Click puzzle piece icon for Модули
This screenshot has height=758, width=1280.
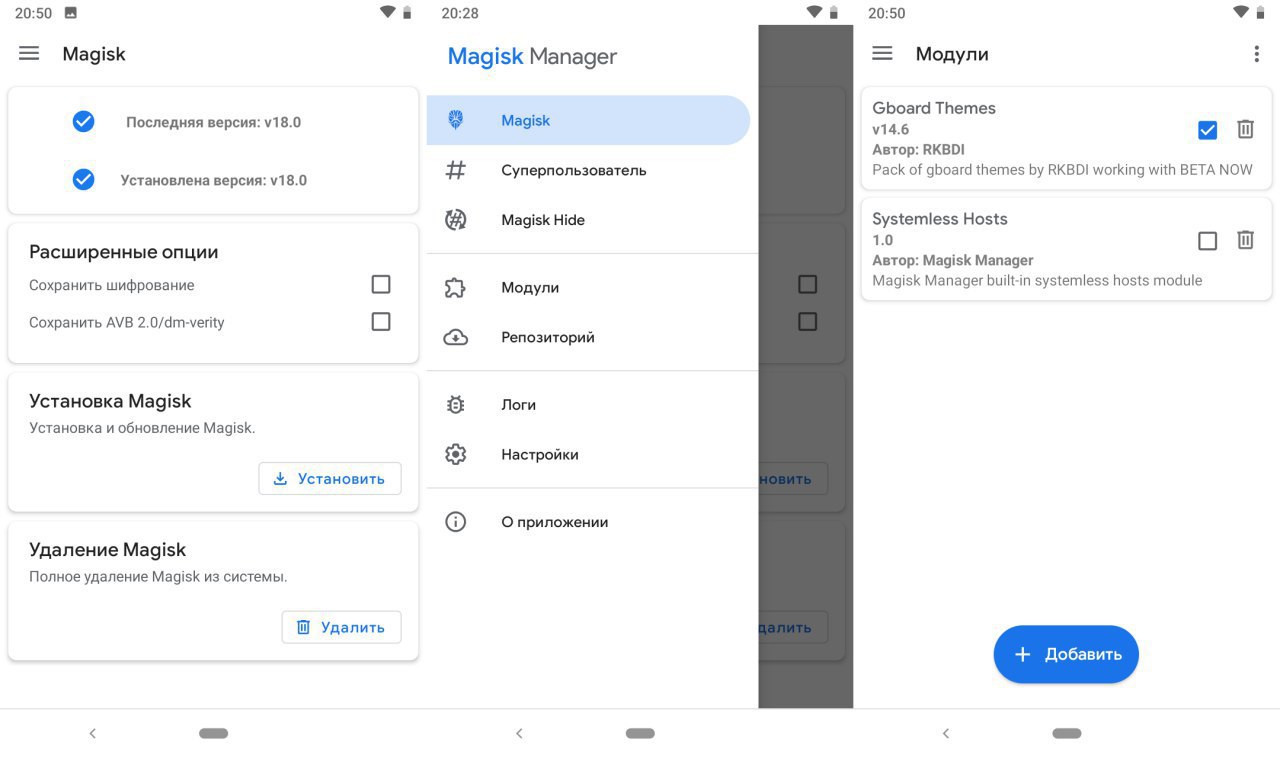(x=455, y=288)
